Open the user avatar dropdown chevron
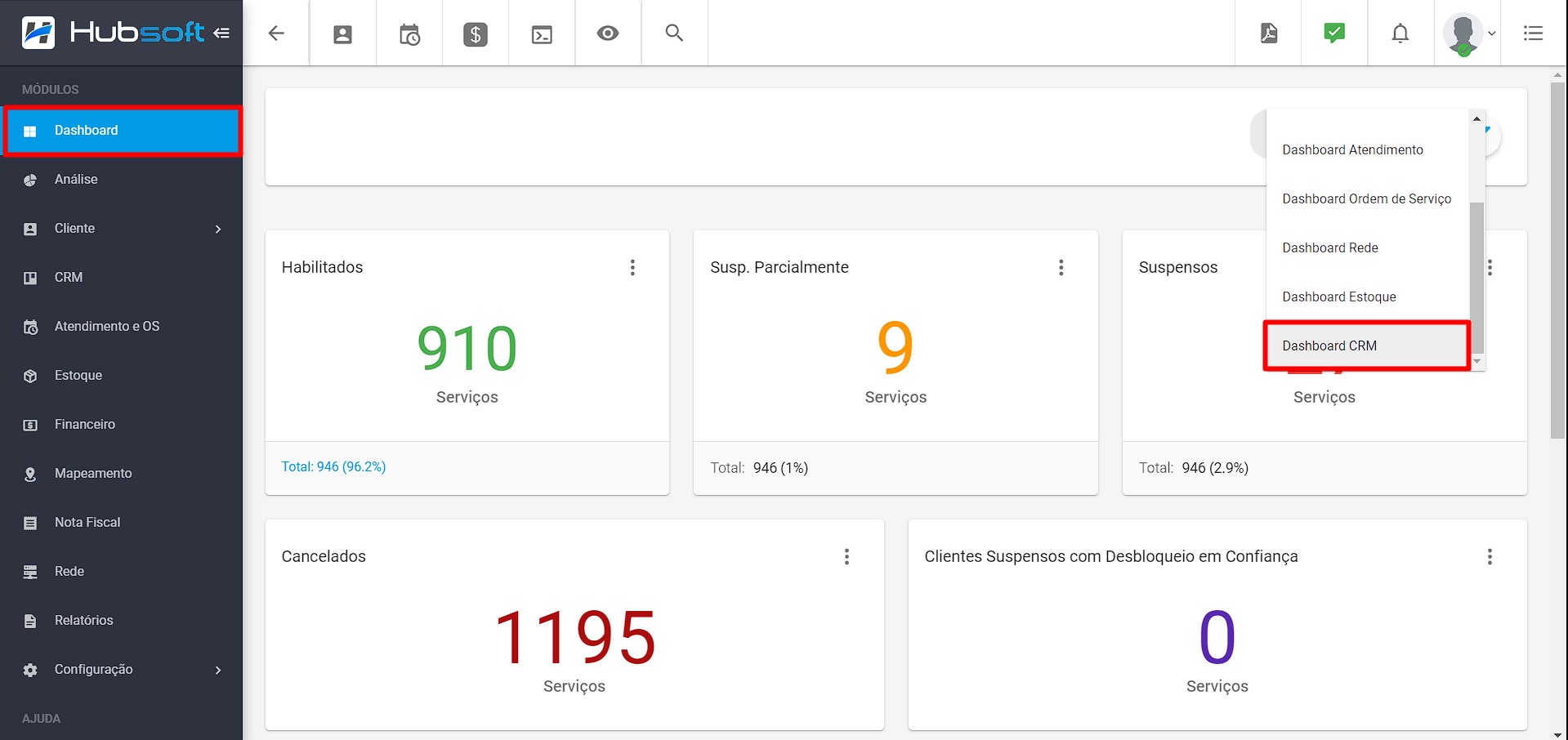This screenshot has height=740, width=1568. click(1492, 33)
